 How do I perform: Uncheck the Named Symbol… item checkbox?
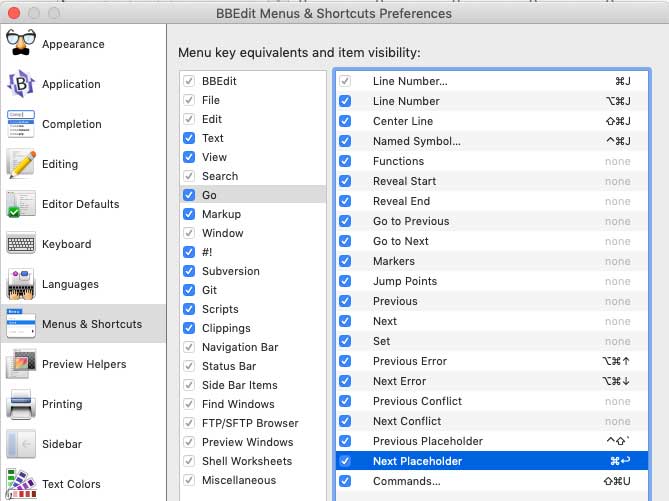[x=345, y=141]
